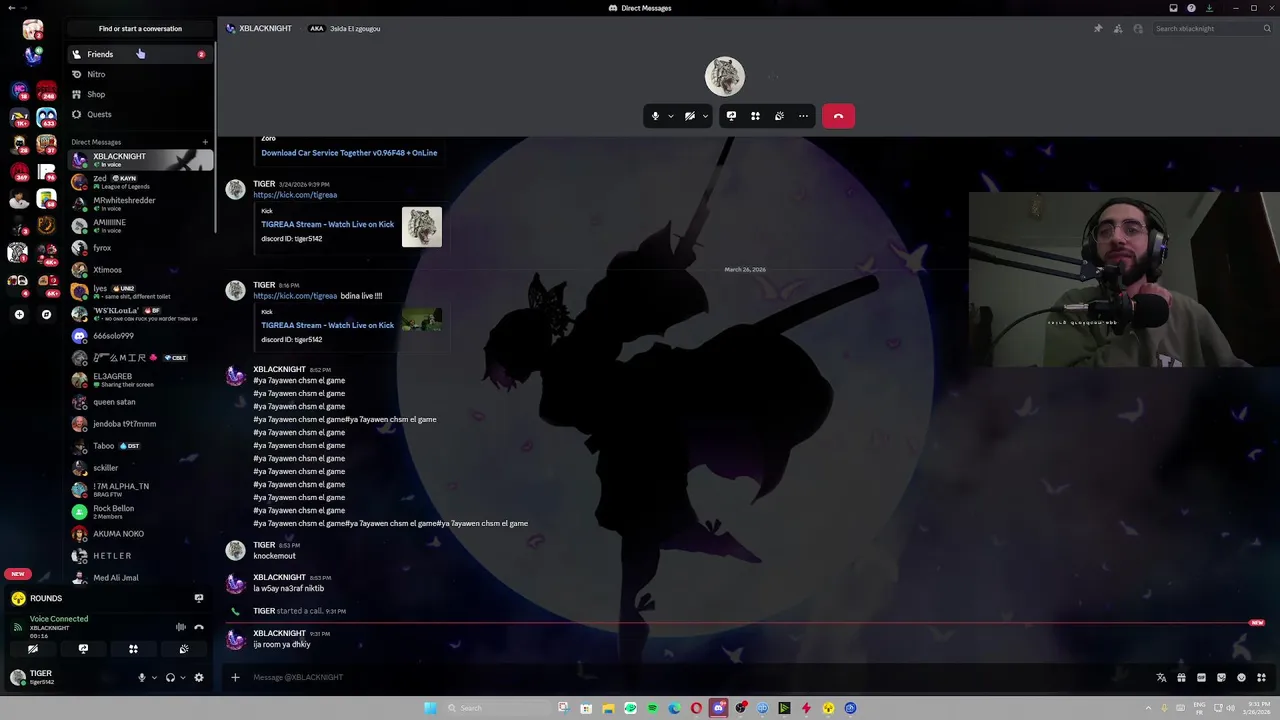Open more call options (three dots)
The image size is (1280, 720).
click(x=803, y=116)
